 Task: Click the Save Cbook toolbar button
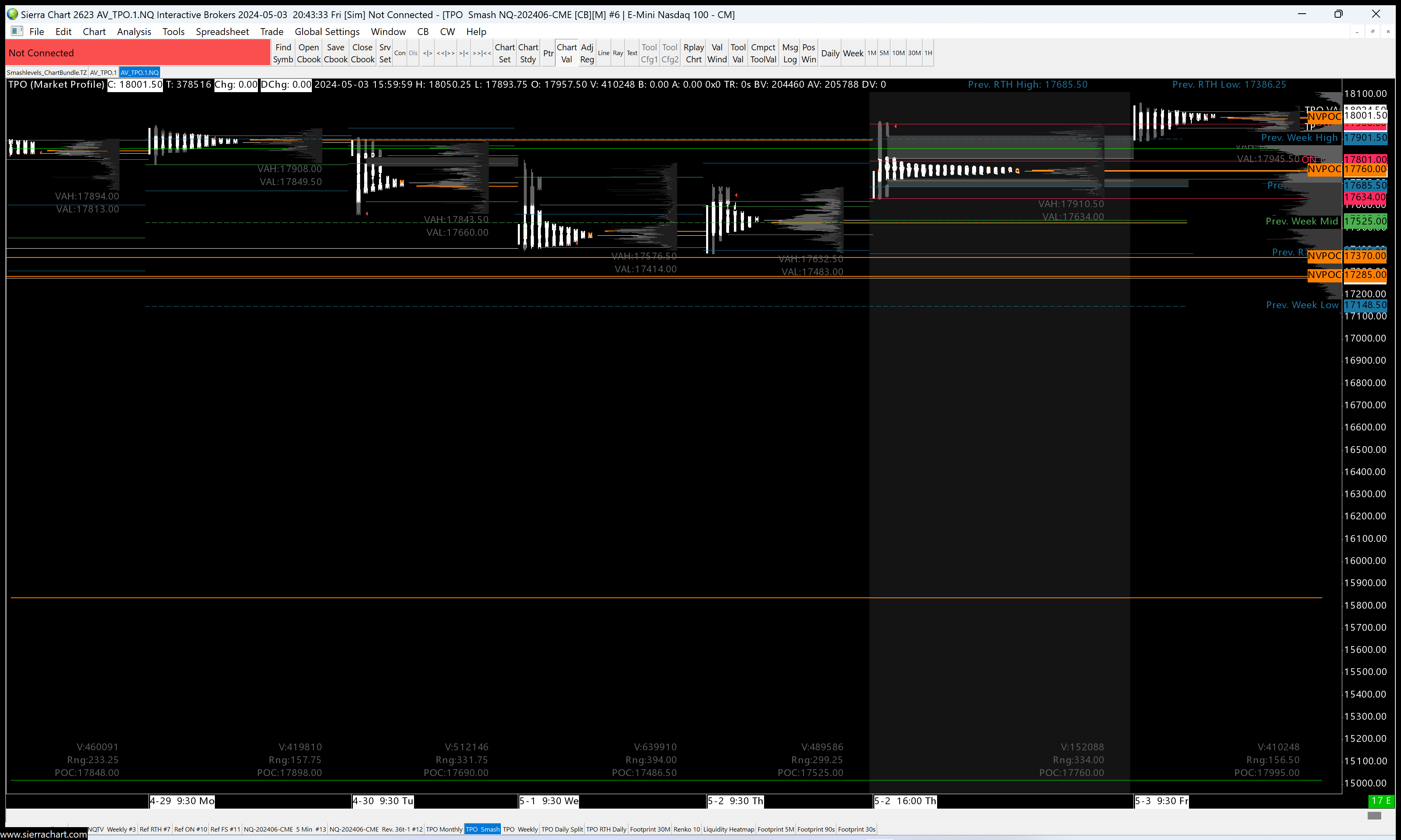pos(335,53)
